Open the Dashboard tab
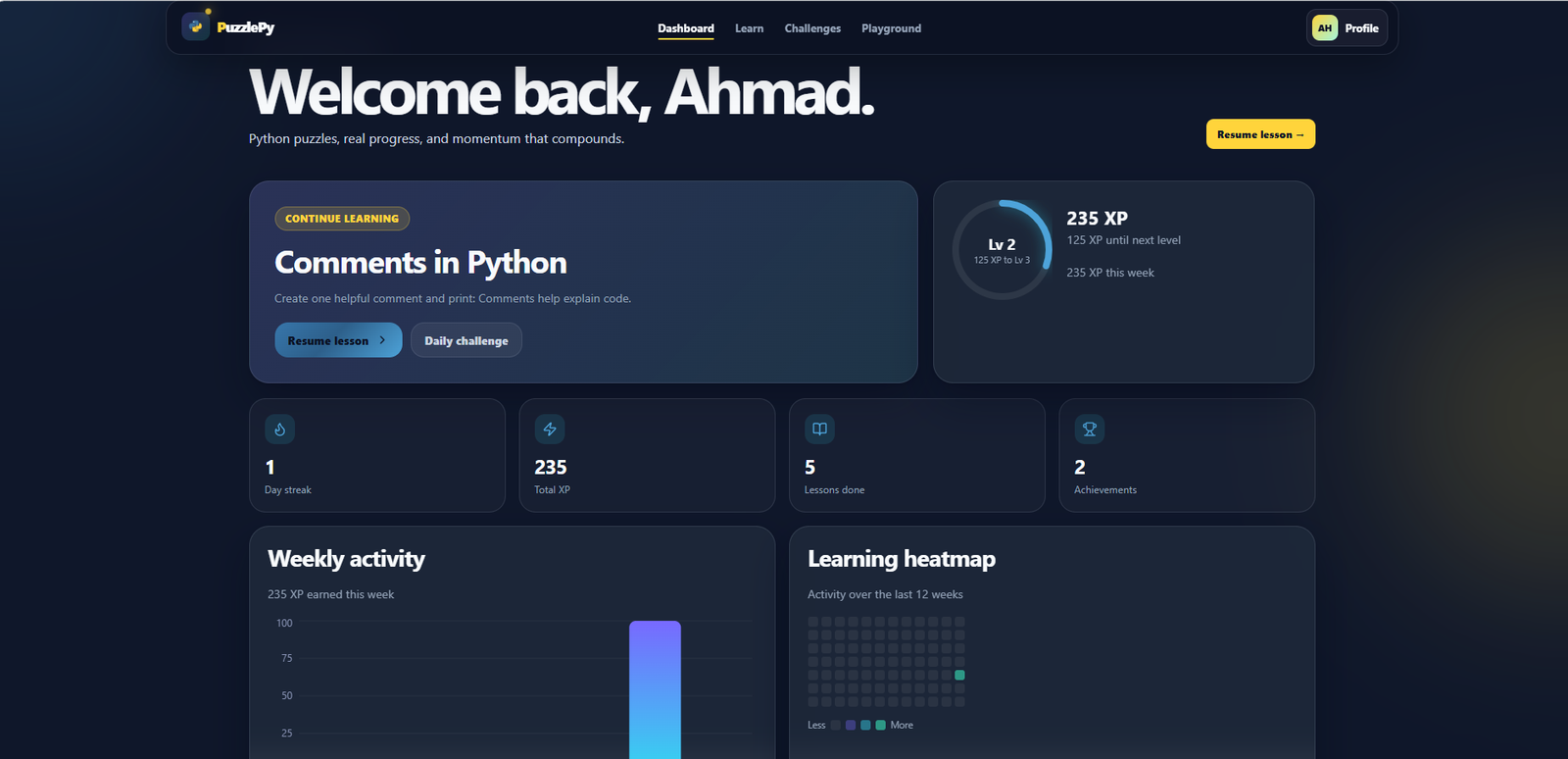Viewport: 1568px width, 759px height. (686, 28)
